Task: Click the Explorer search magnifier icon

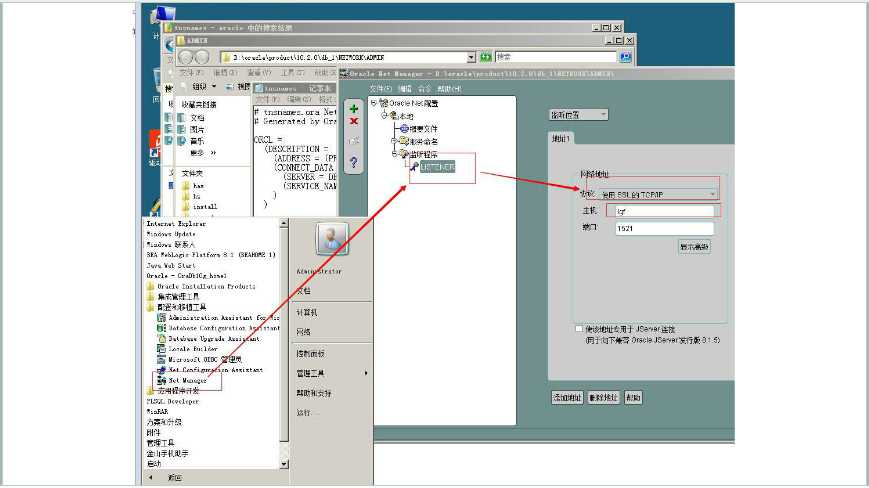Action: pos(625,57)
